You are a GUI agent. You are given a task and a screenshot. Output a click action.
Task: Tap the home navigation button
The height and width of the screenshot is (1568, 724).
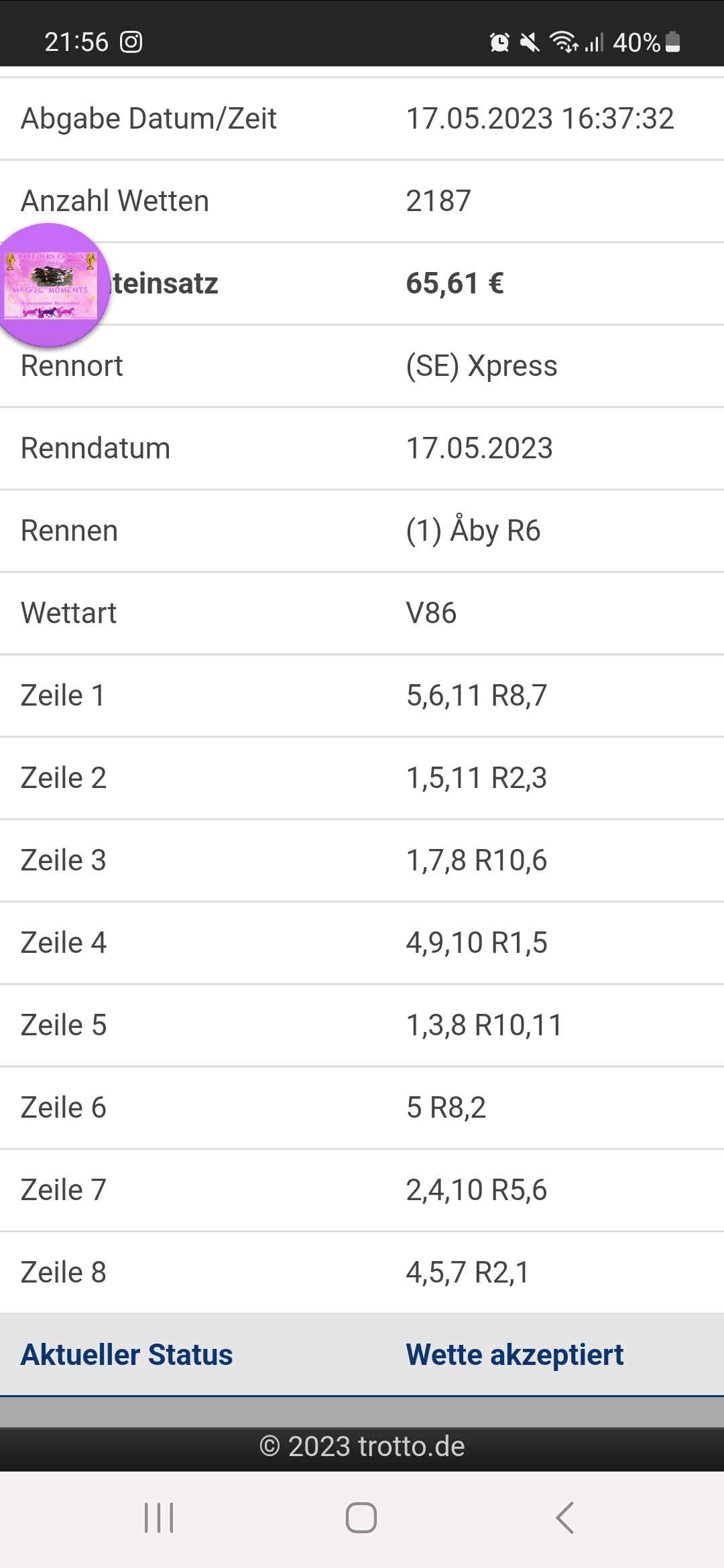[x=361, y=1518]
